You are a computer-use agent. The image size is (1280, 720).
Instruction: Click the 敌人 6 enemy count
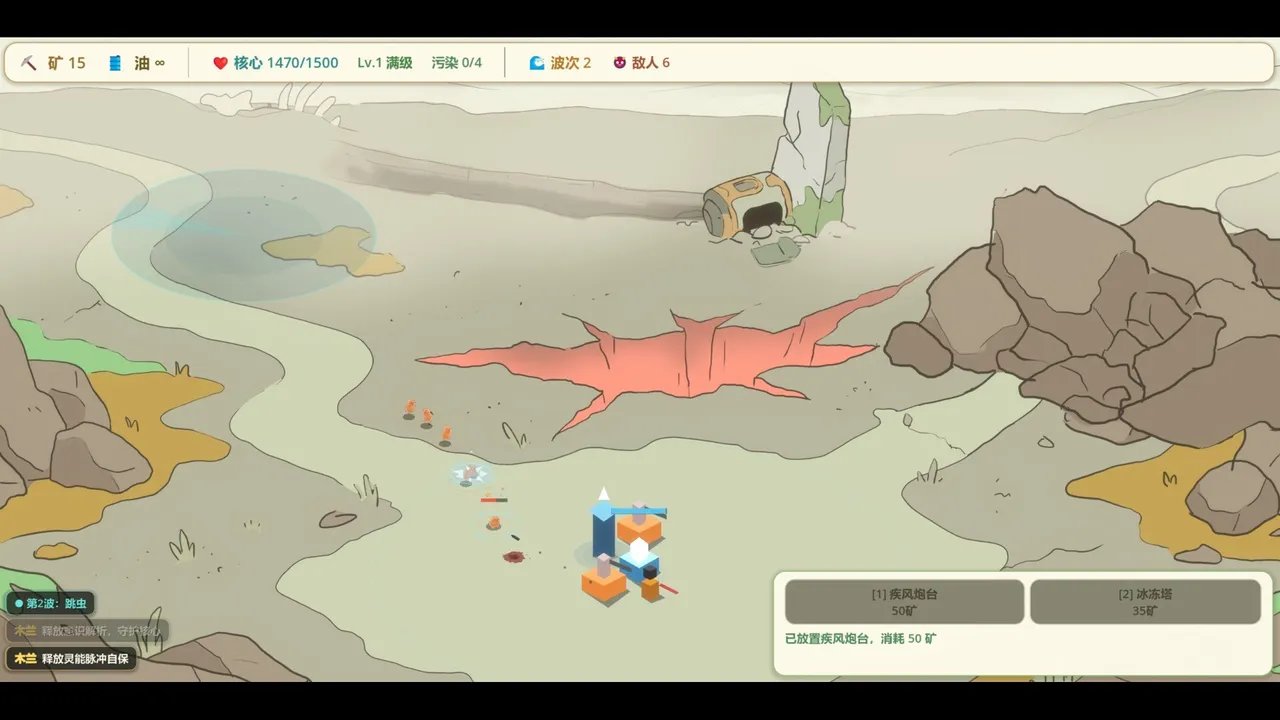point(651,63)
